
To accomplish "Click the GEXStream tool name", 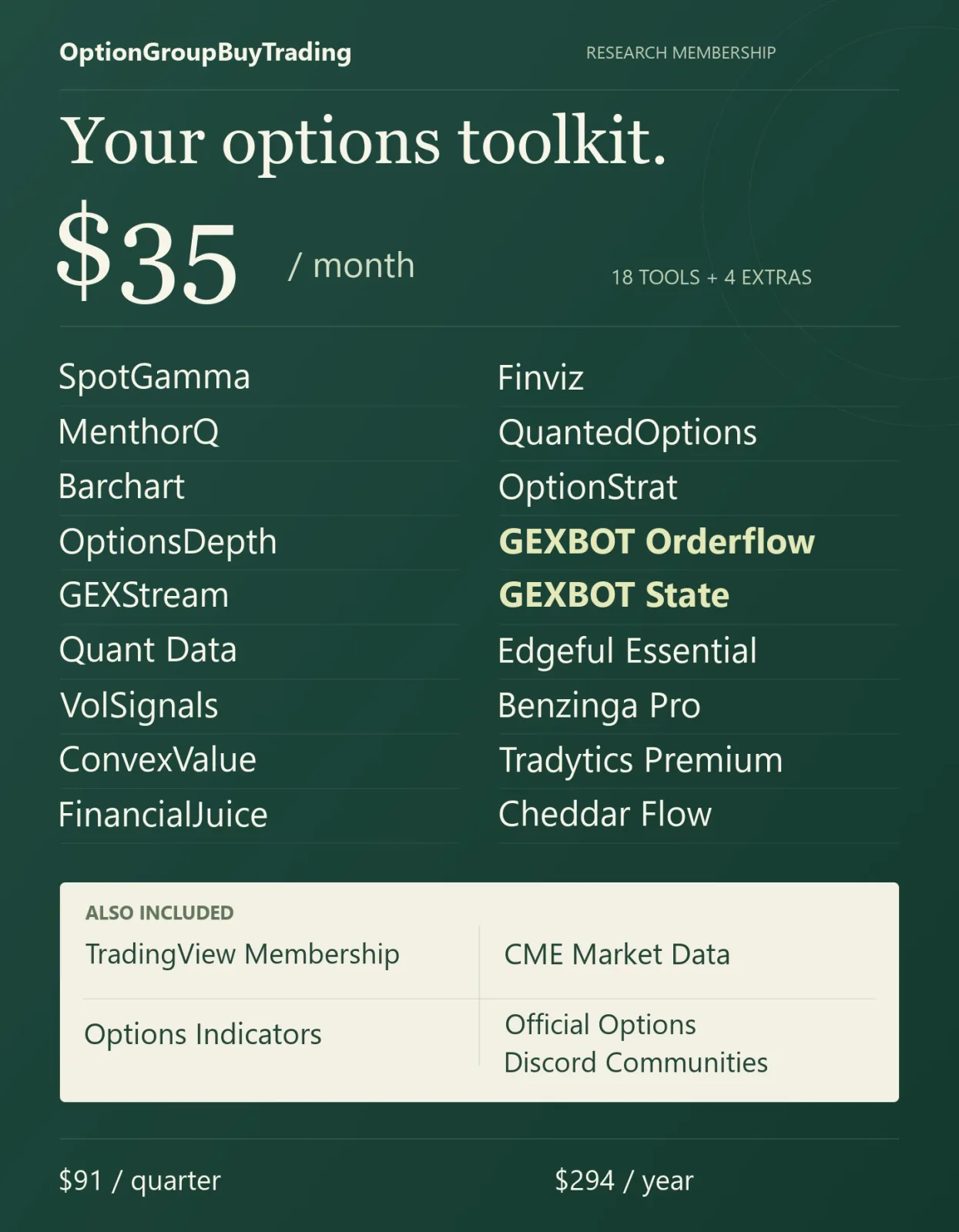I will 144,595.
